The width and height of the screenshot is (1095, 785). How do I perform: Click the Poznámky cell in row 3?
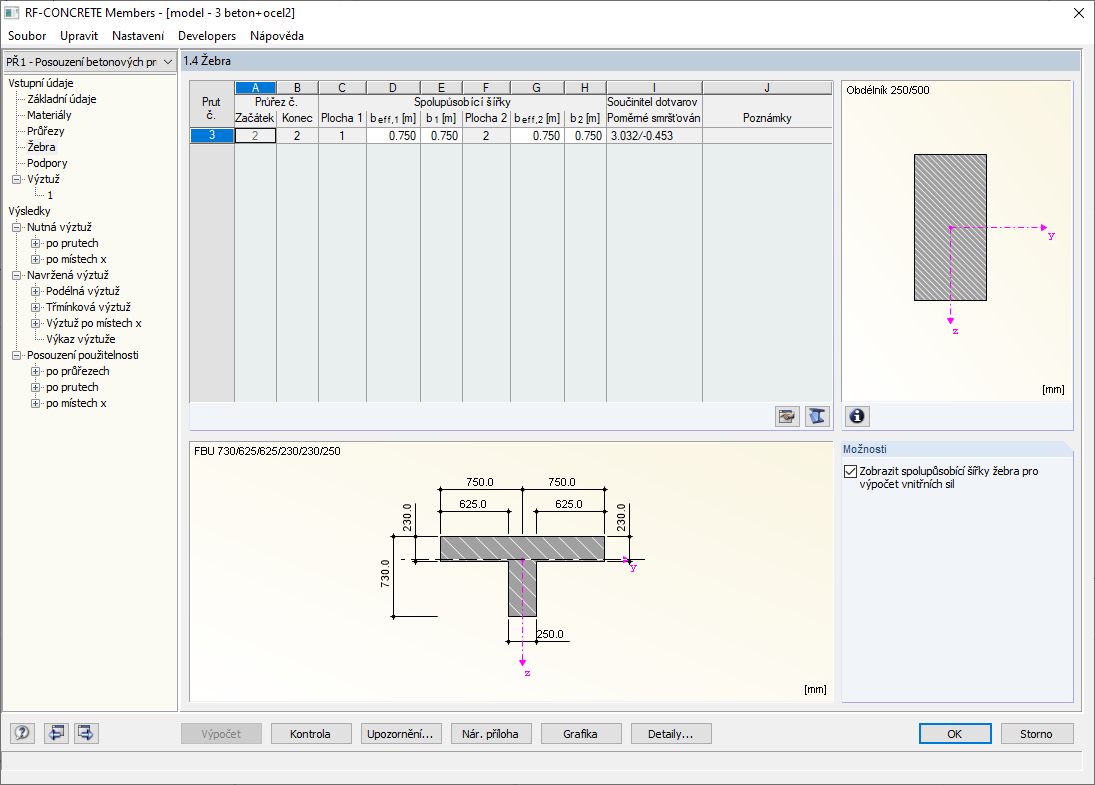tap(767, 135)
